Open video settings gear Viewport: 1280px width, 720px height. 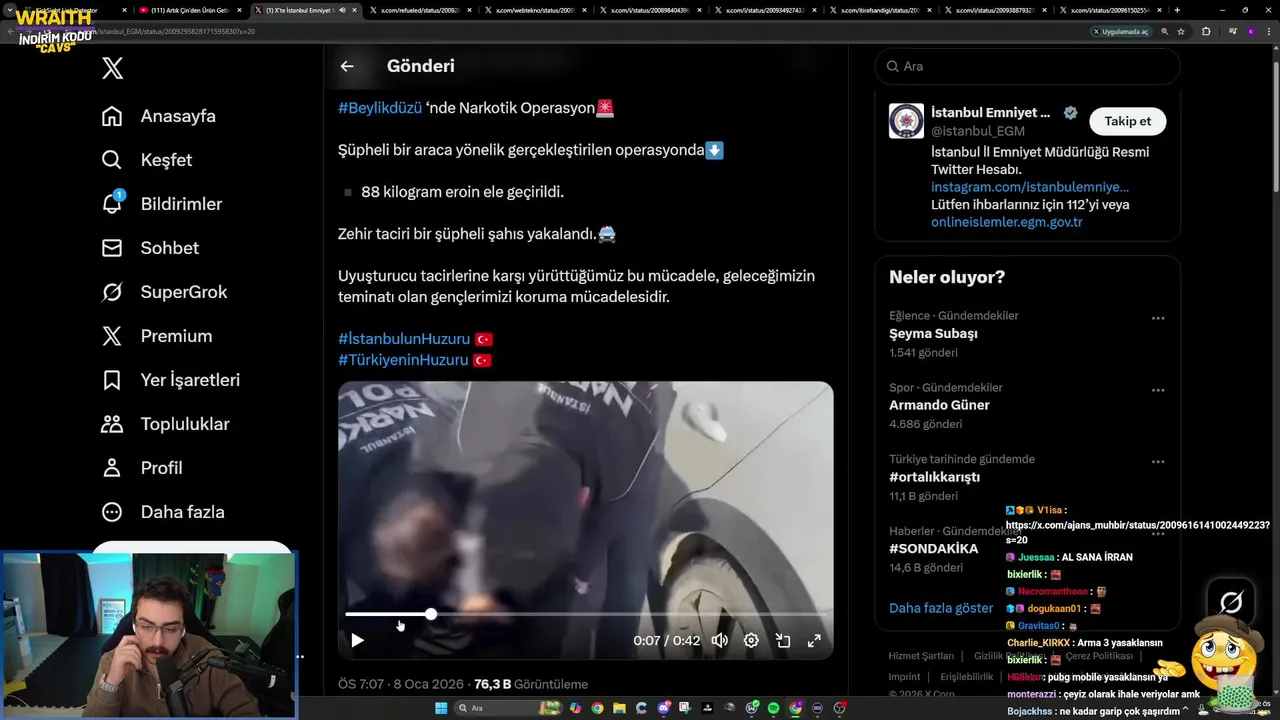[x=751, y=640]
